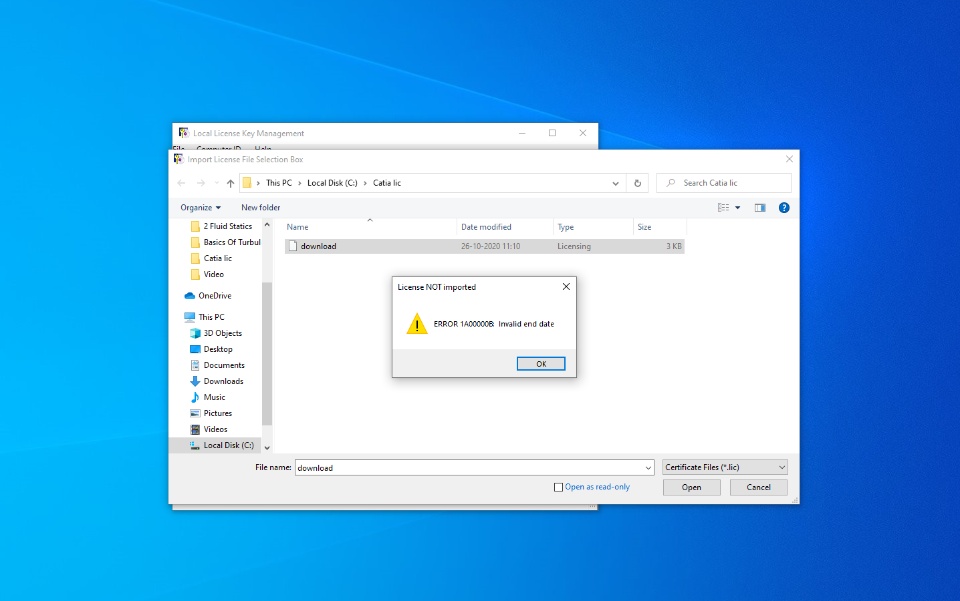Open Desktop in the navigation pane
Image resolution: width=960 pixels, height=601 pixels.
(211, 349)
